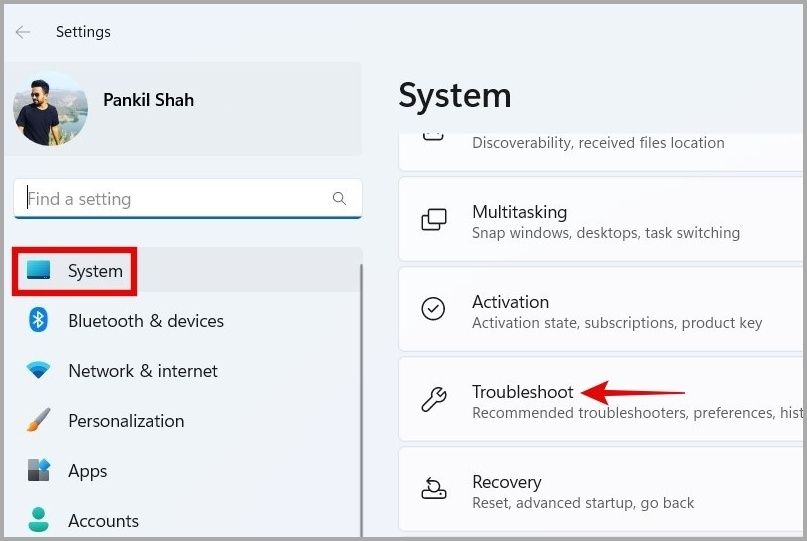Click the Wi-Fi icon in the sidebar
Viewport: 807px width, 541px height.
[39, 370]
